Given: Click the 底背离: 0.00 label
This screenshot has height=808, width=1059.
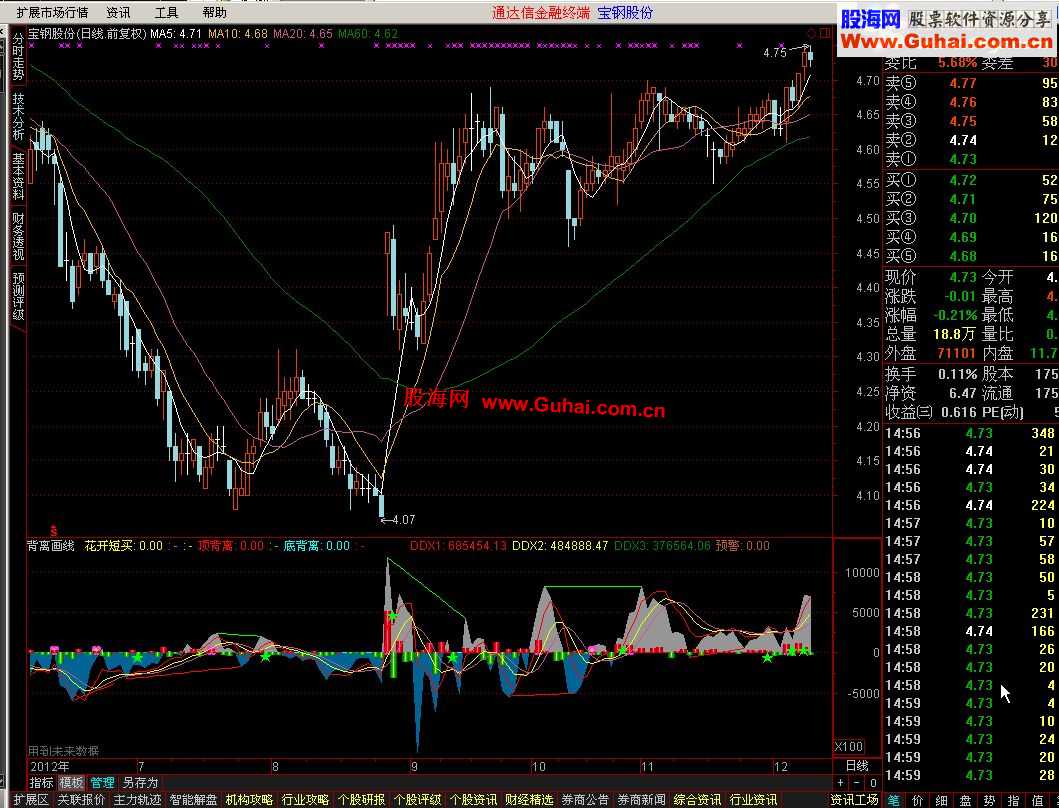Looking at the screenshot, I should (317, 545).
